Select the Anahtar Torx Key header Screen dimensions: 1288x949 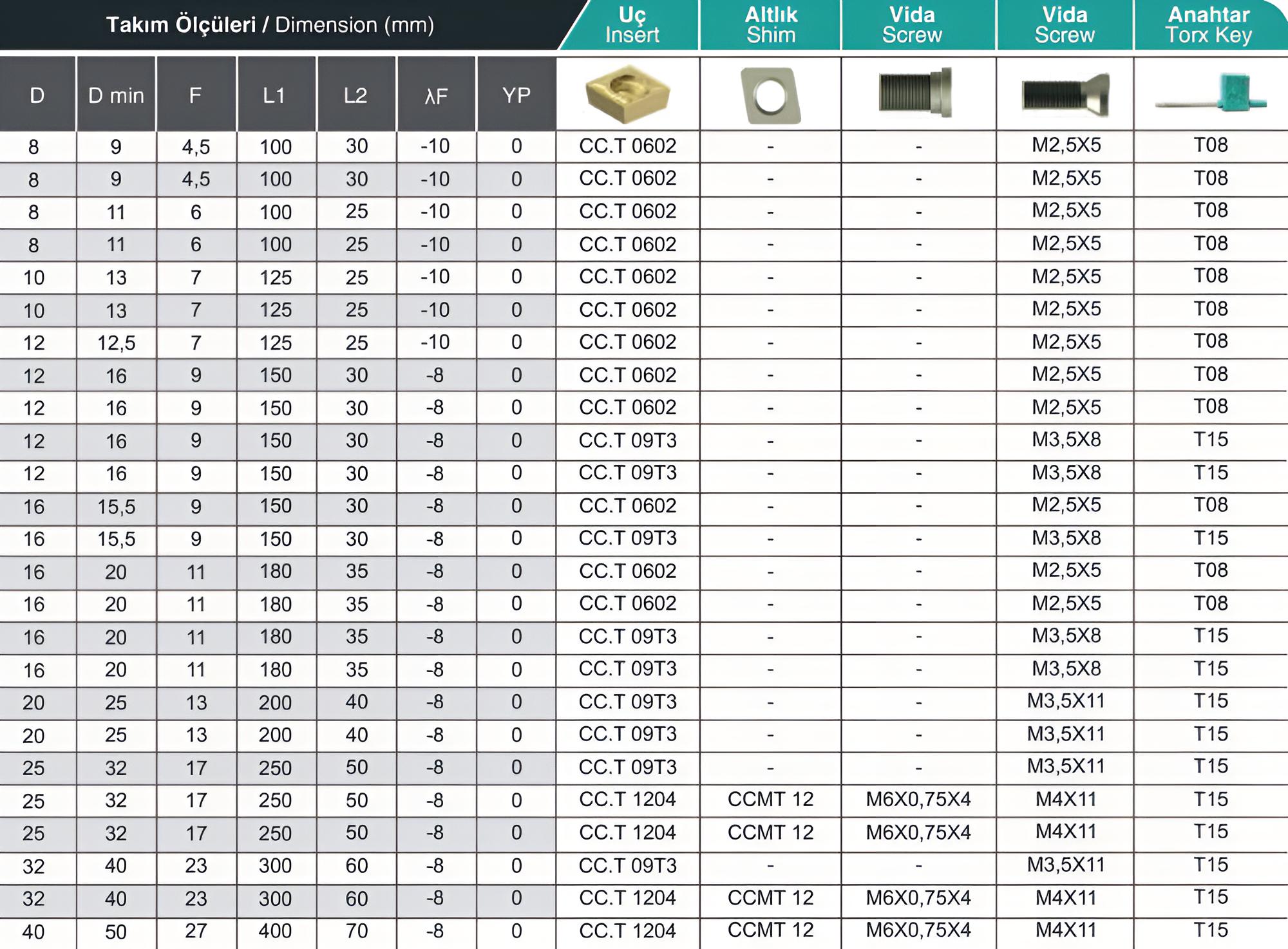pyautogui.click(x=1209, y=25)
